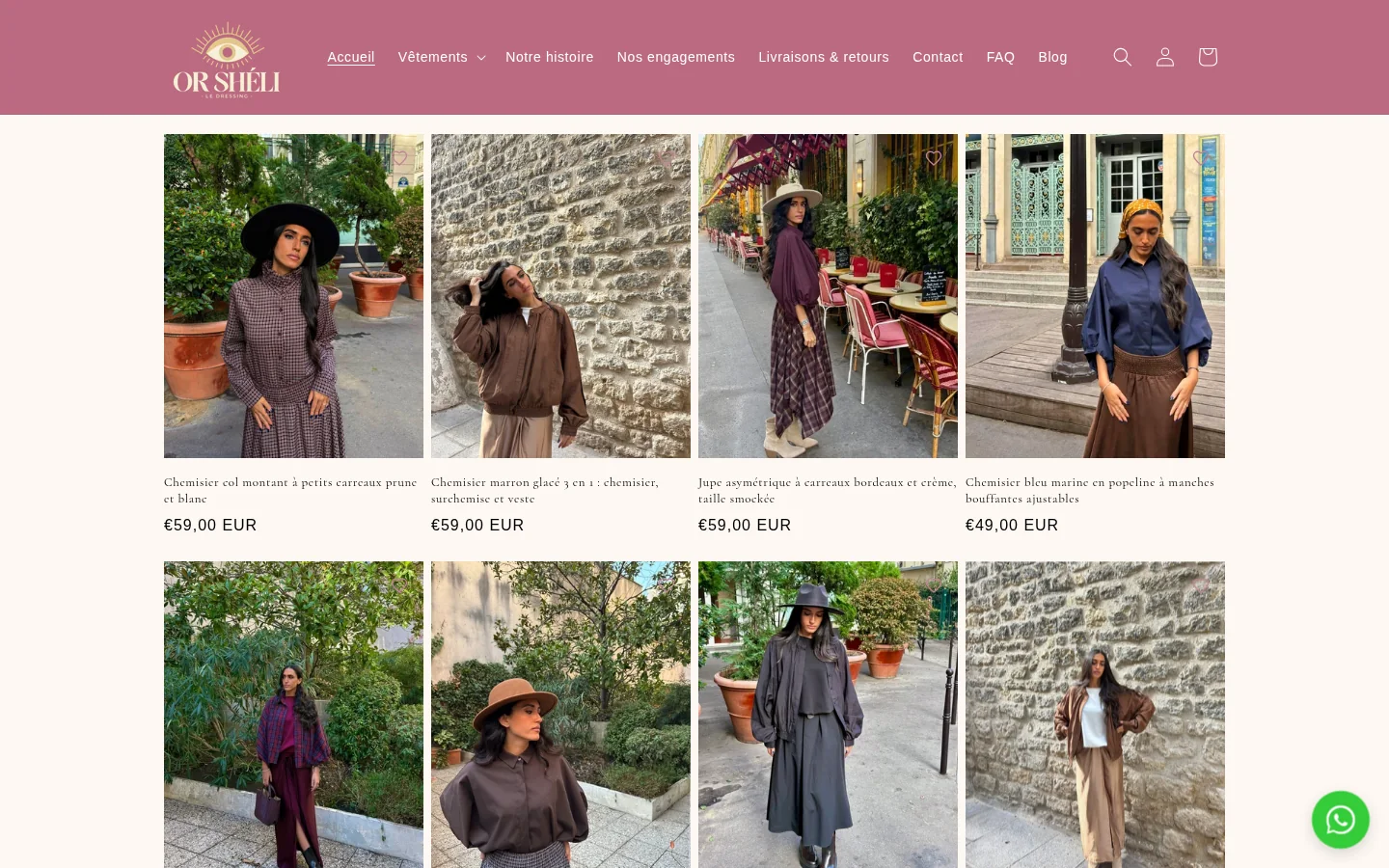Click heart on the marron glacé chemisier photo
This screenshot has height=868, width=1389.
click(667, 158)
